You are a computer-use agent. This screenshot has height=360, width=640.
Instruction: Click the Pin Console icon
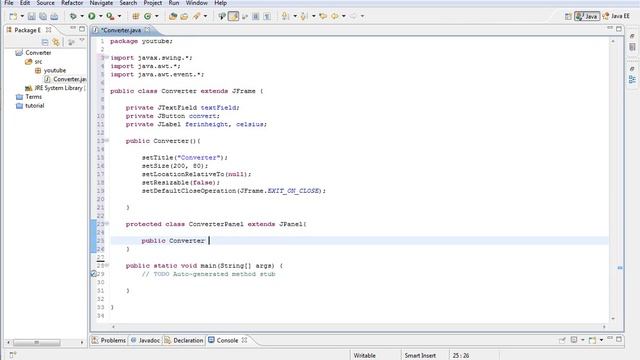[x=562, y=340]
